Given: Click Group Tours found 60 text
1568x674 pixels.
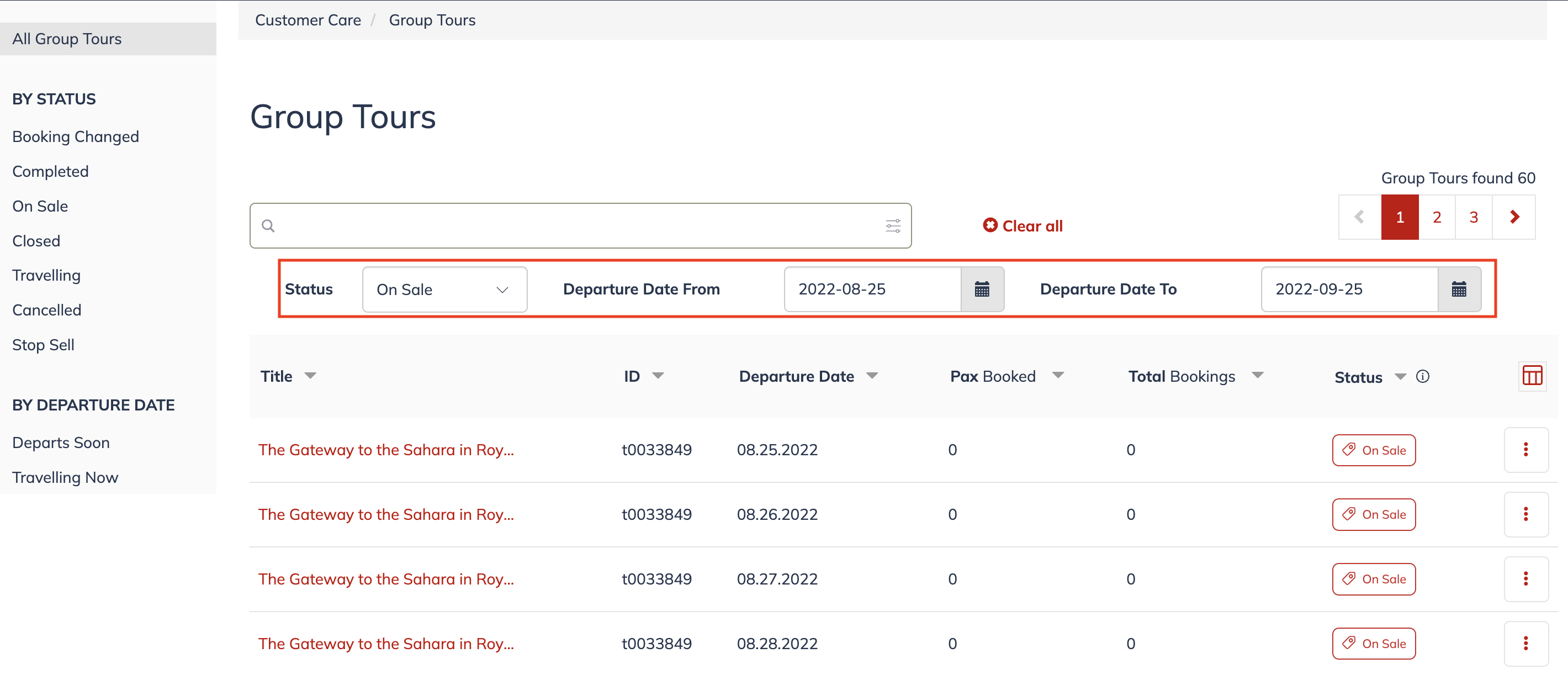Looking at the screenshot, I should (1458, 178).
